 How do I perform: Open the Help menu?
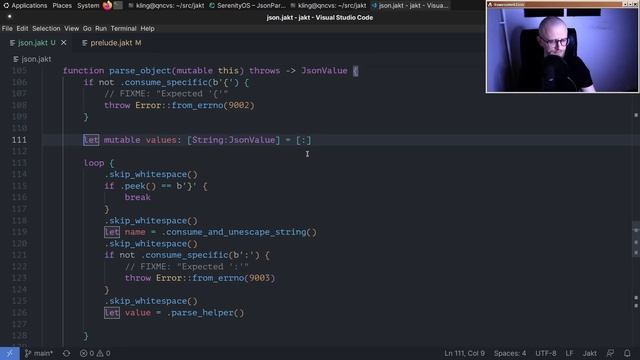click(x=147, y=29)
